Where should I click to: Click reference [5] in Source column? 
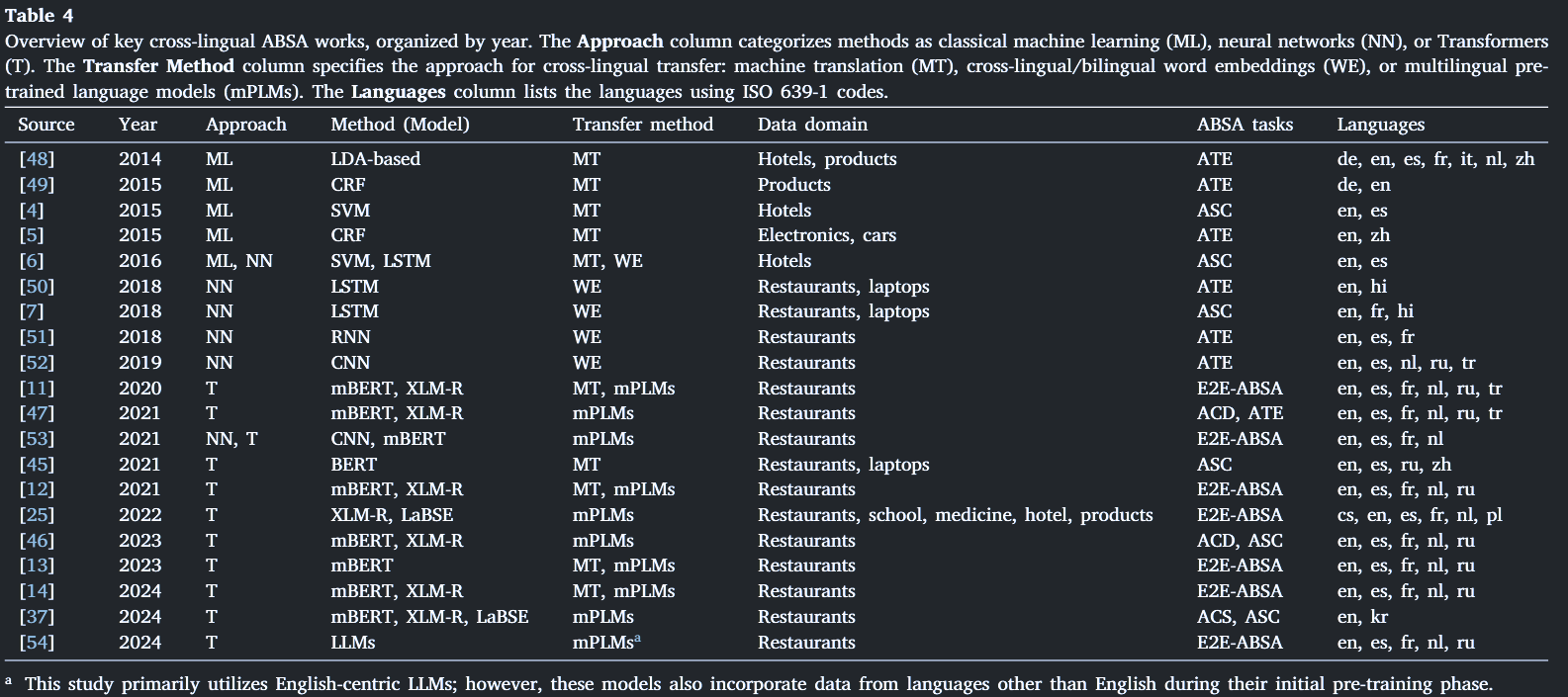32,234
